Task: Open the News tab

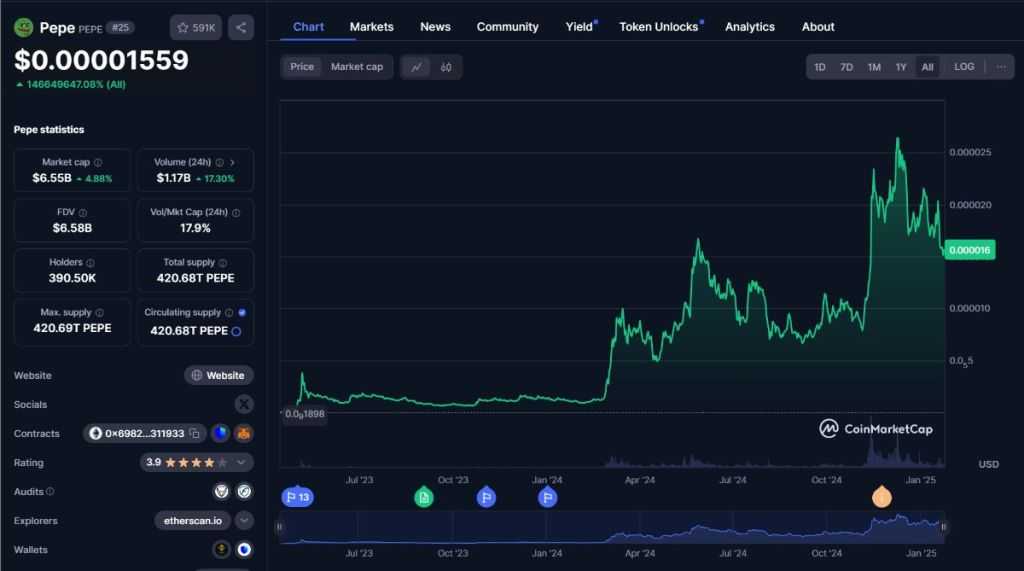Action: pos(435,27)
